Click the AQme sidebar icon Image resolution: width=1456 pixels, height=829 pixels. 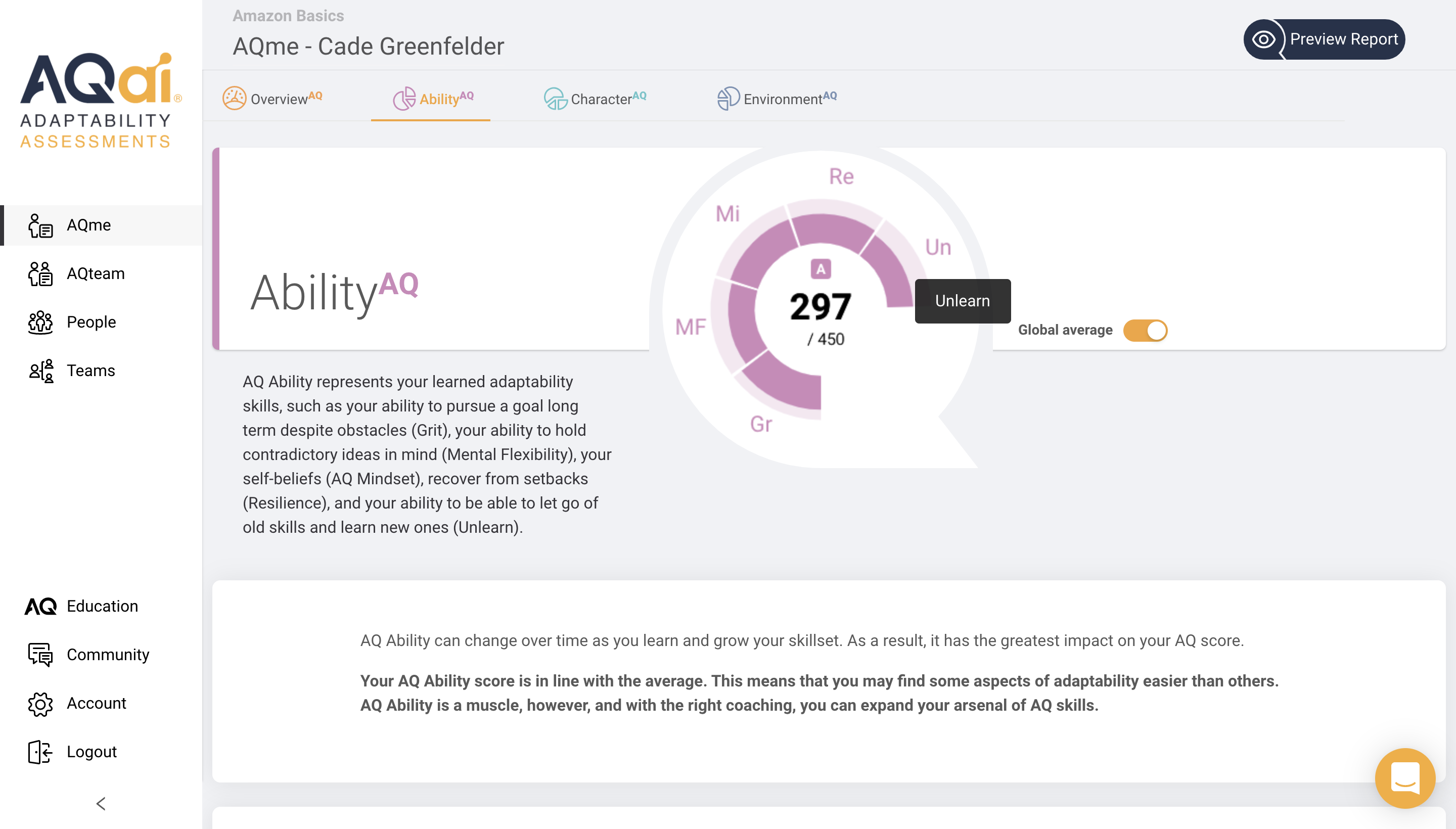[x=40, y=225]
